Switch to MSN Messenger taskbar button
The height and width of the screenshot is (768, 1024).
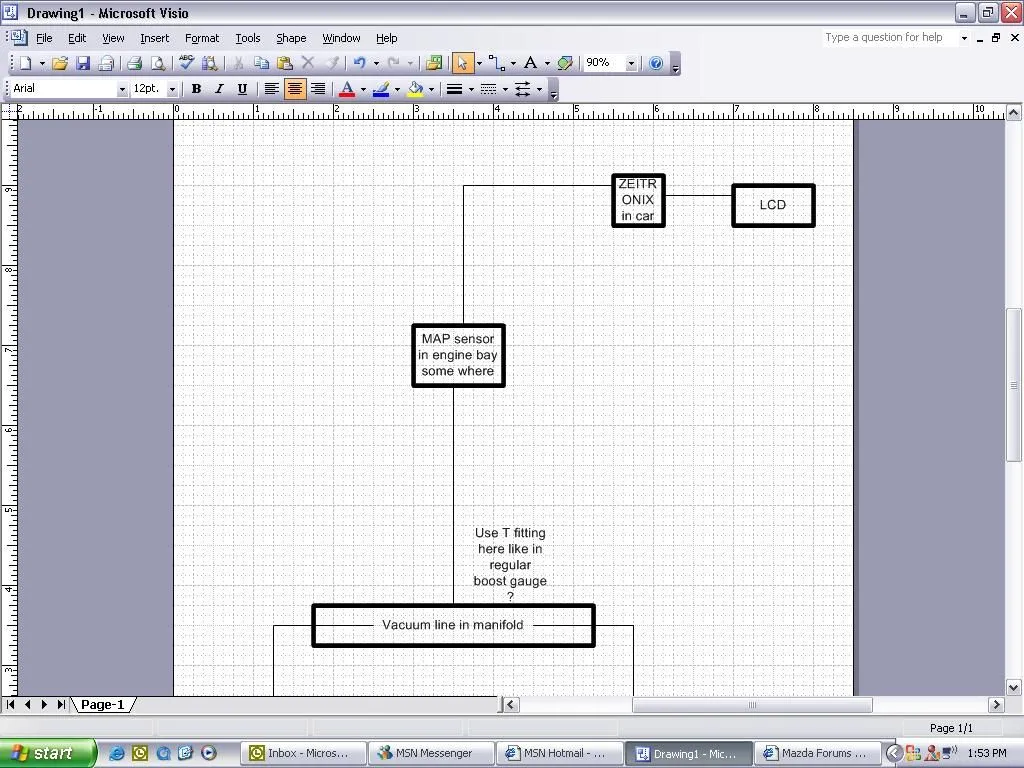point(431,753)
